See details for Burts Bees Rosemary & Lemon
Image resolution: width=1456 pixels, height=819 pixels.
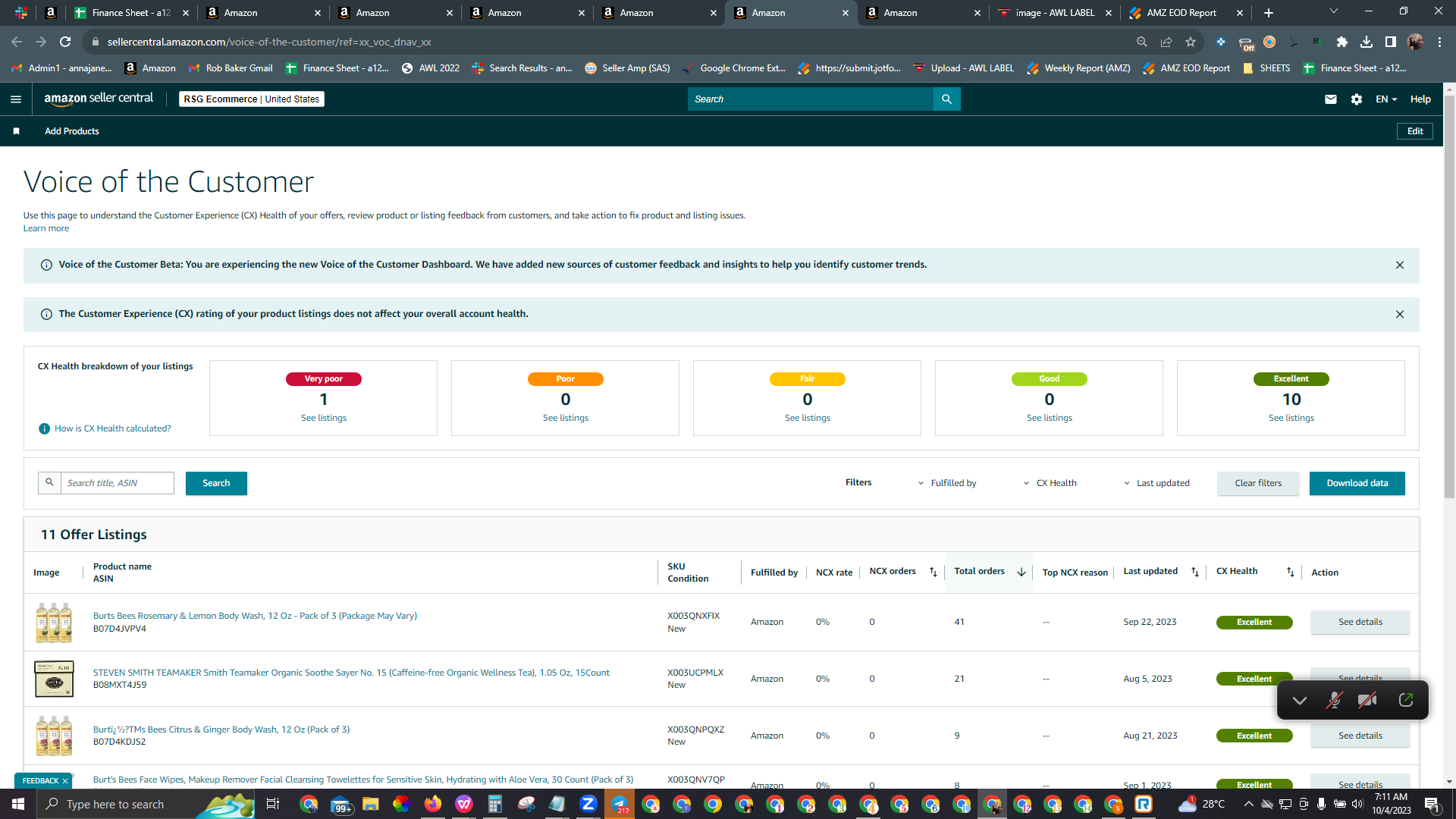pyautogui.click(x=1360, y=622)
